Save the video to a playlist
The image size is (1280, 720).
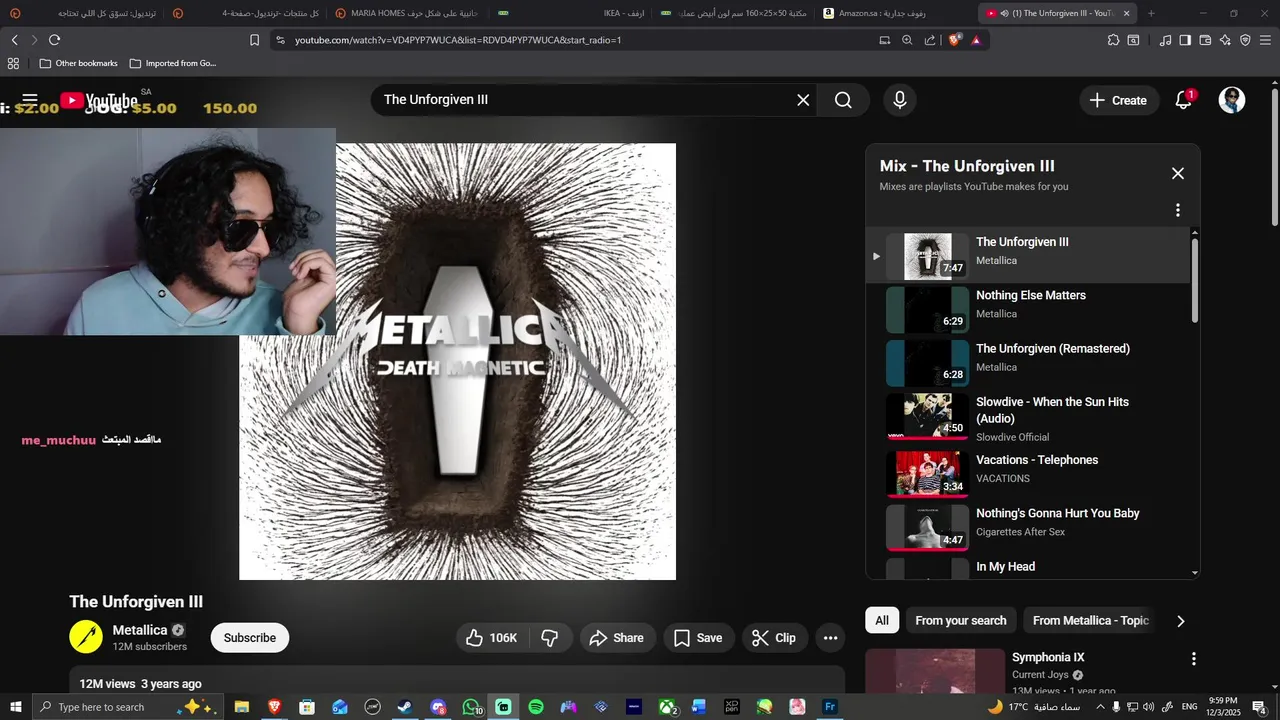coord(698,638)
